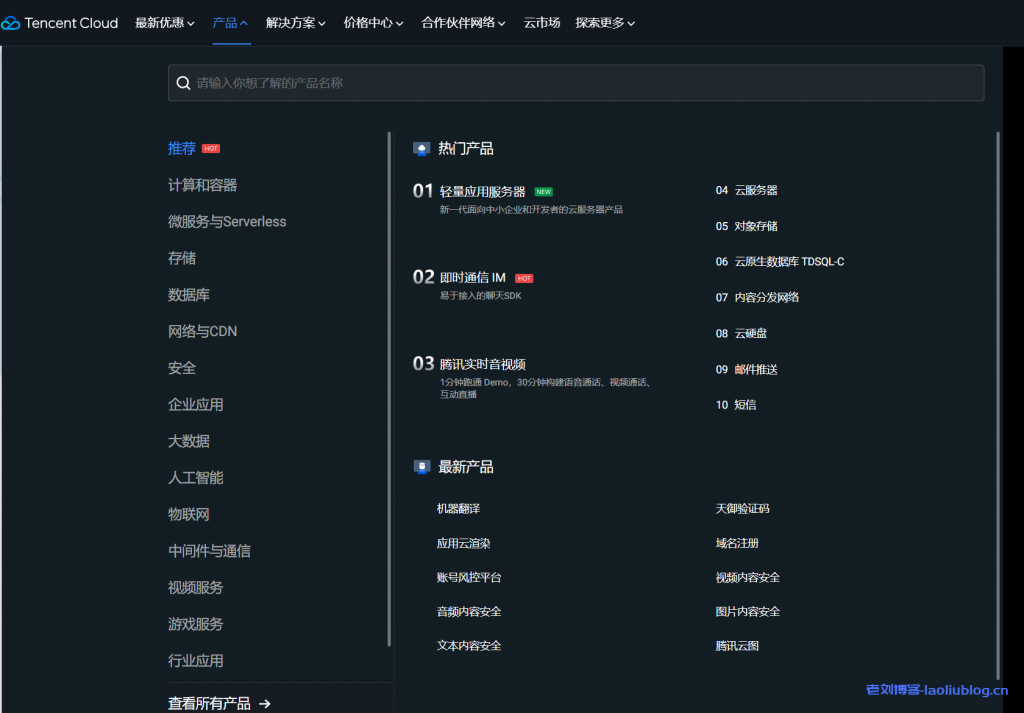Click the NEW badge beside 轻量应用服务器
The height and width of the screenshot is (713, 1024).
coord(543,189)
